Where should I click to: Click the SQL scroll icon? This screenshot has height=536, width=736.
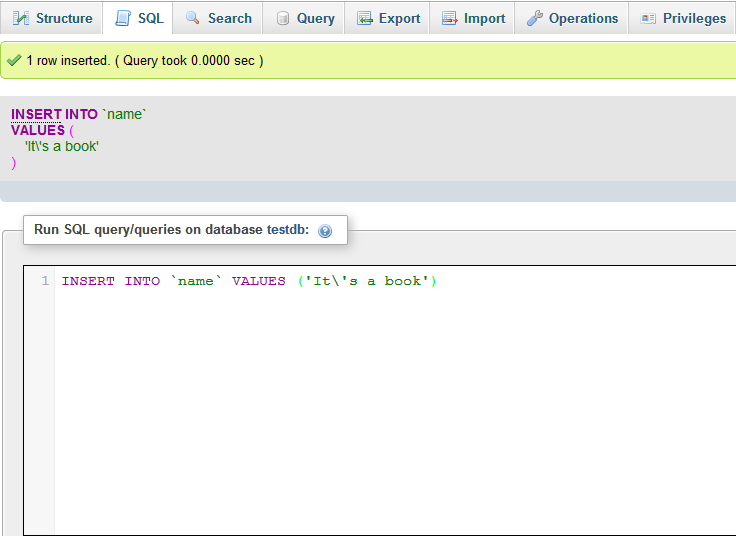pos(123,18)
